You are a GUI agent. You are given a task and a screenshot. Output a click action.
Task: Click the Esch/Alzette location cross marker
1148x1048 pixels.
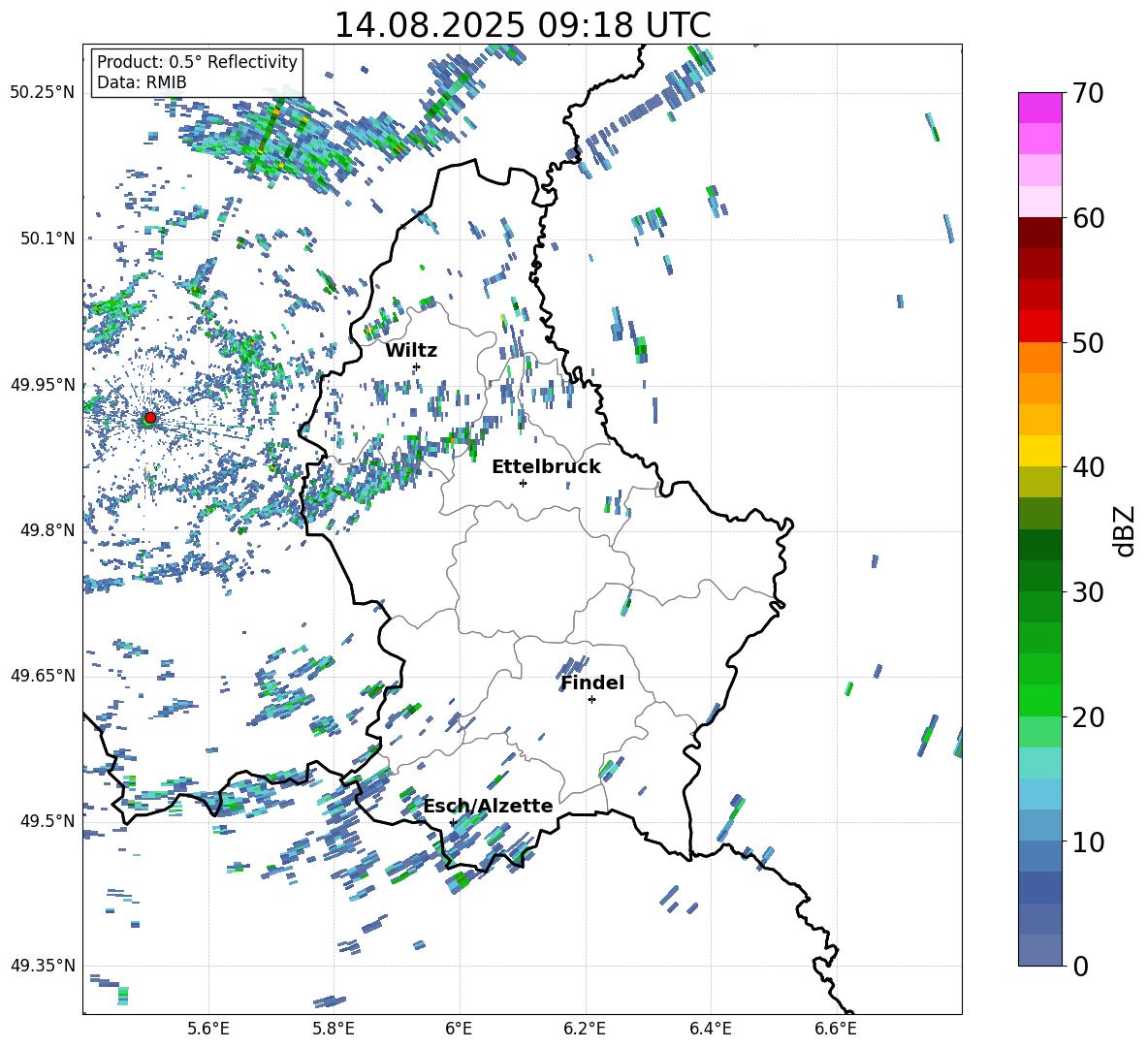(x=453, y=822)
